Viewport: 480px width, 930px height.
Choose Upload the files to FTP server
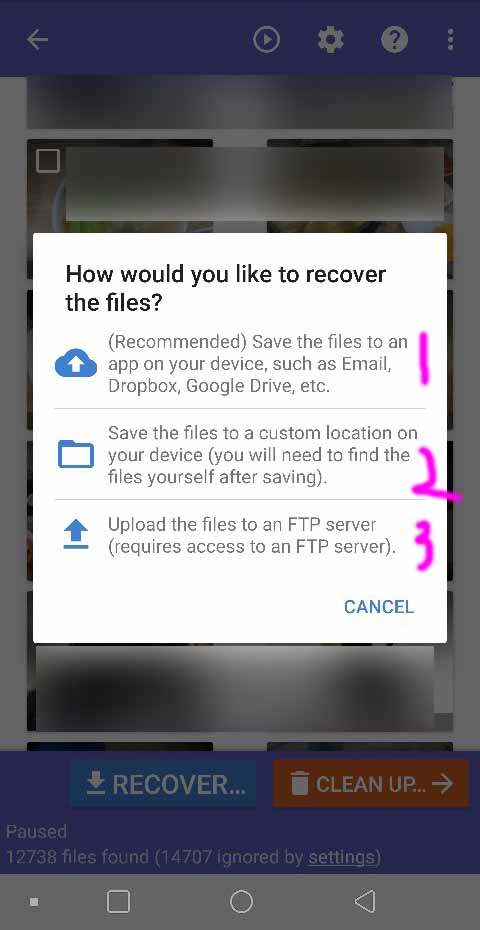[x=240, y=535]
